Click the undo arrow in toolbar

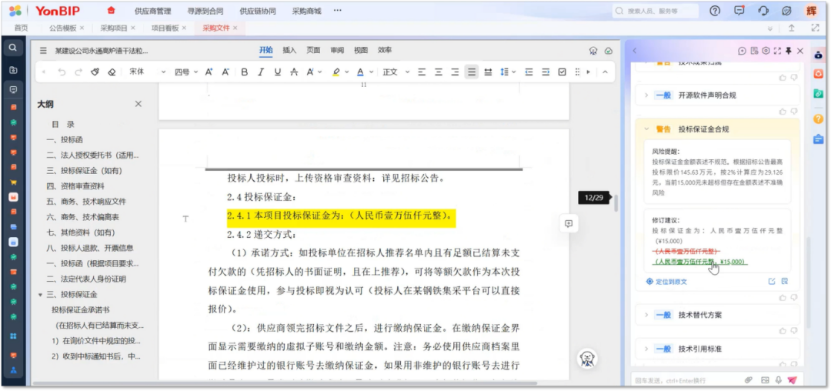pyautogui.click(x=62, y=72)
